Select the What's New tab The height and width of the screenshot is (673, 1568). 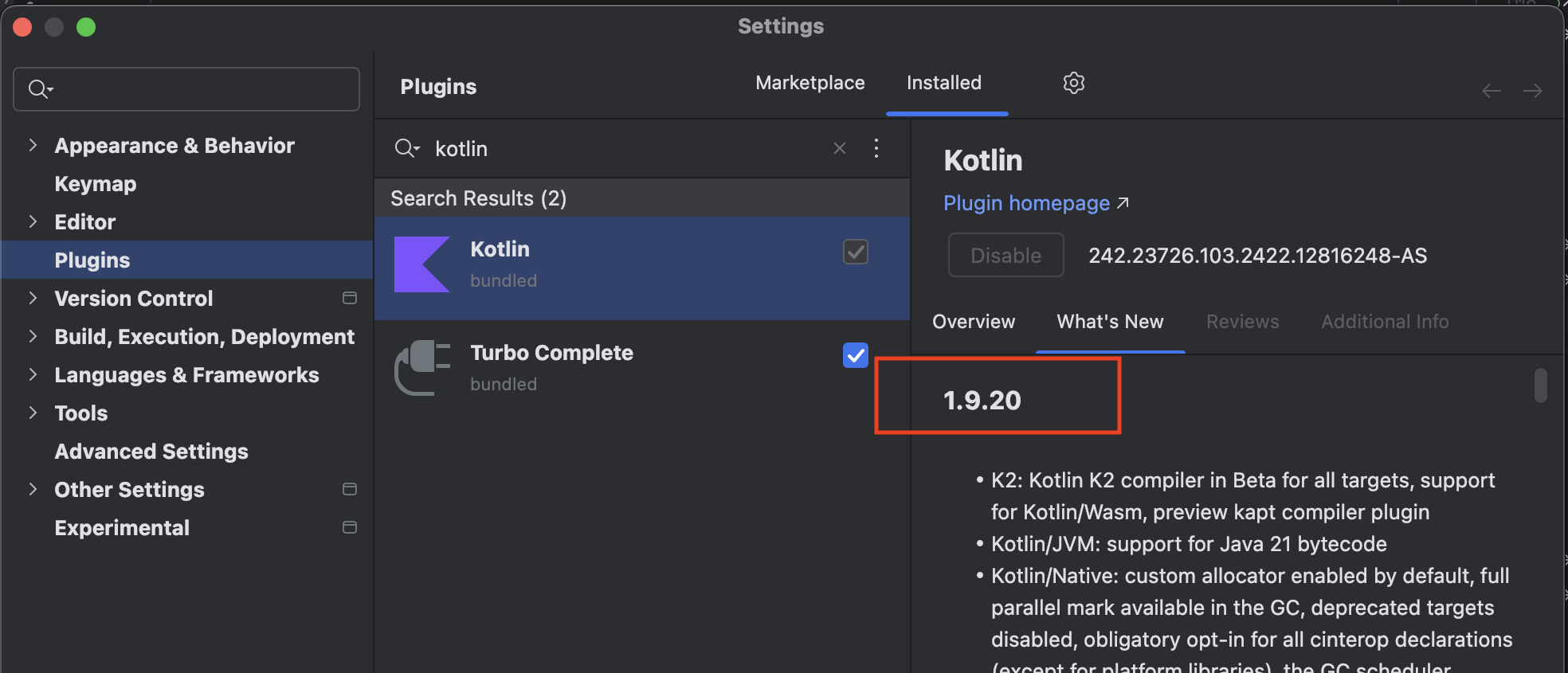pyautogui.click(x=1110, y=322)
